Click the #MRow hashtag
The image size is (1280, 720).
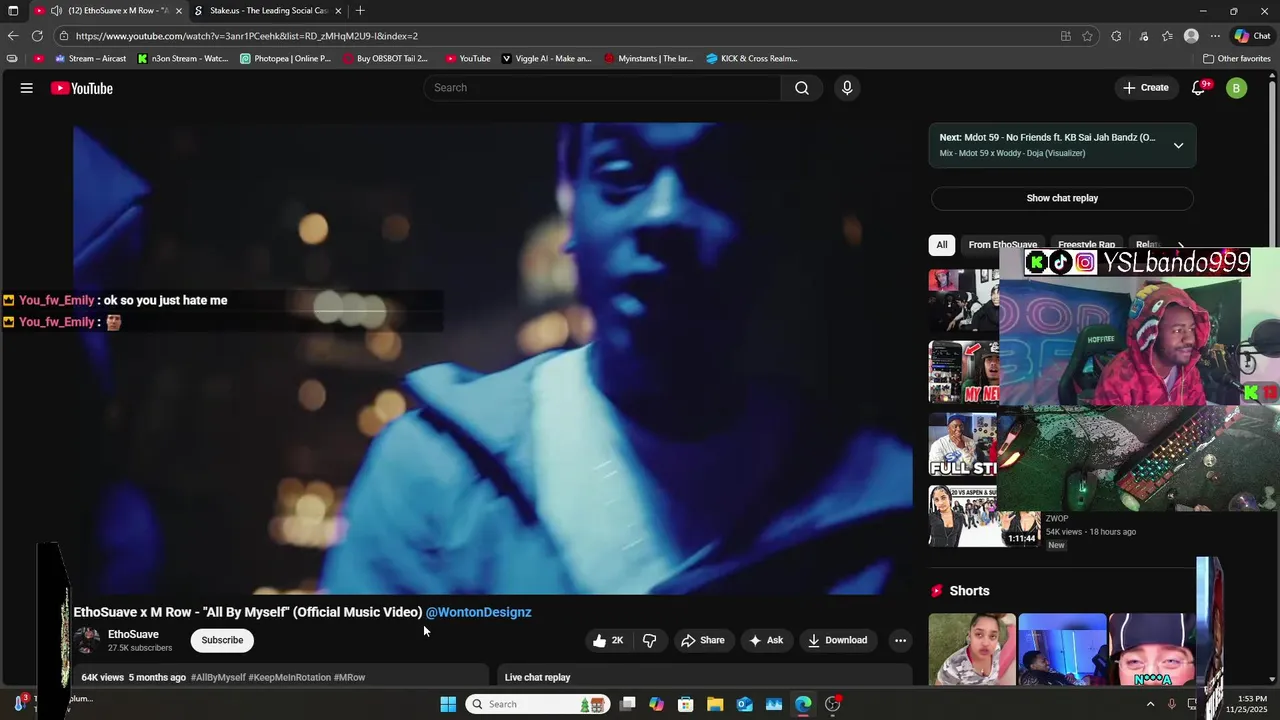[349, 677]
